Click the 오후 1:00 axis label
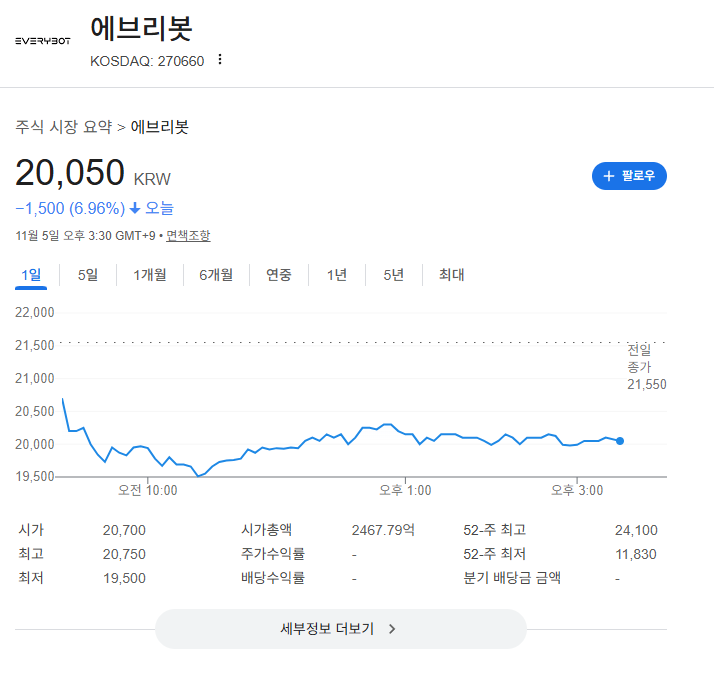The image size is (714, 679). click(x=405, y=490)
